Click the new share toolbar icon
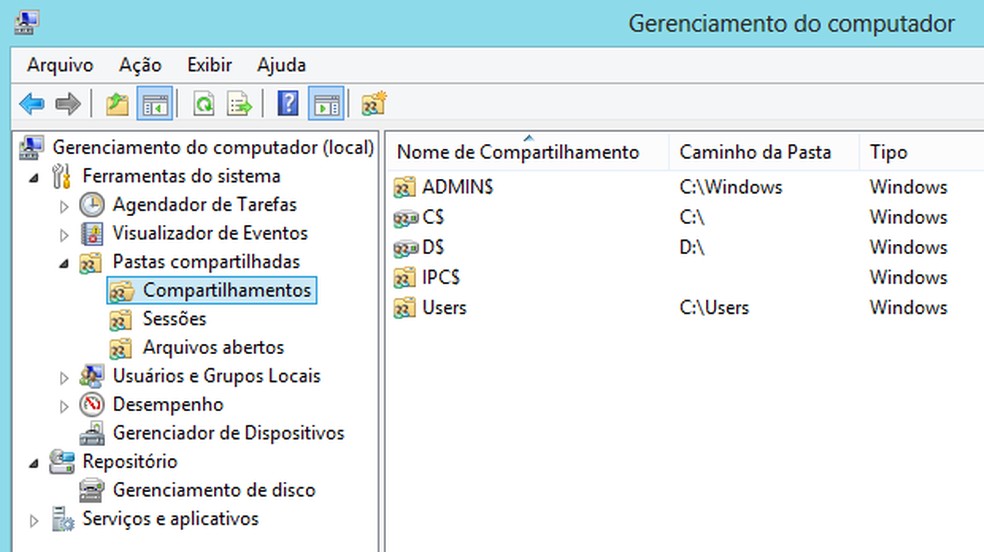Image resolution: width=984 pixels, height=552 pixels. 374,103
